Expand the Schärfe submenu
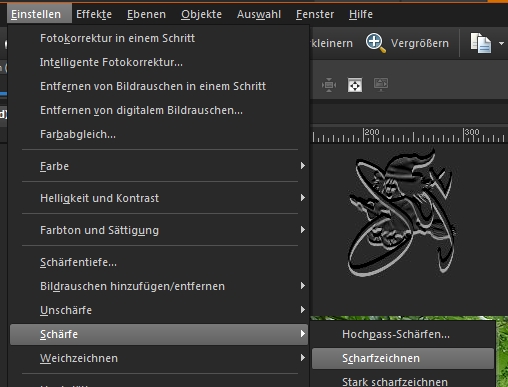This screenshot has width=508, height=387. [159, 334]
